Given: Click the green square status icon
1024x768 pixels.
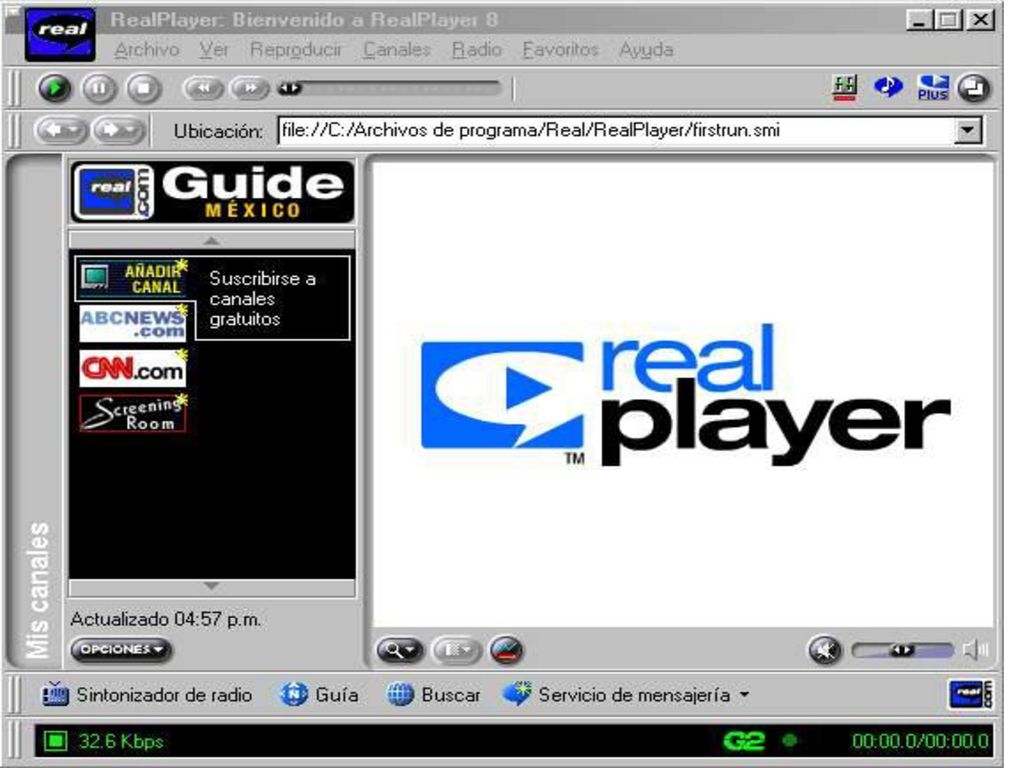Looking at the screenshot, I should point(56,741).
